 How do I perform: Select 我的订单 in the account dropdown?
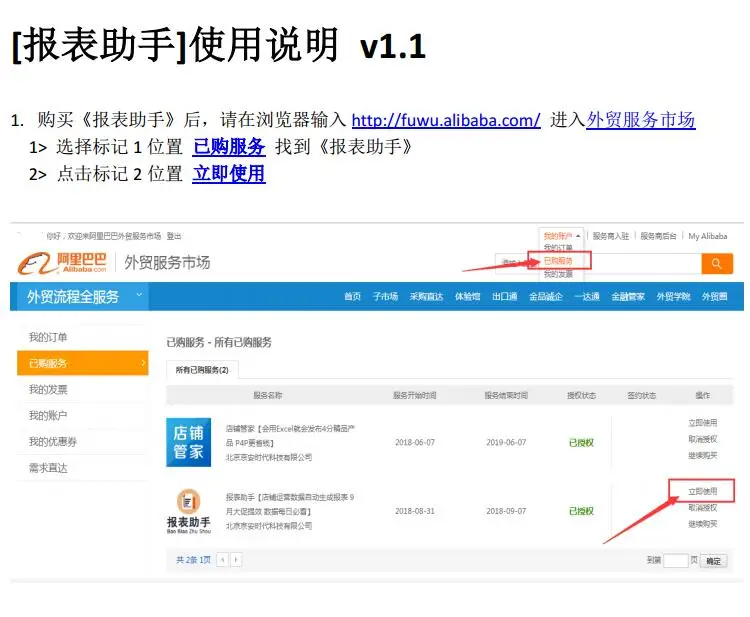coord(558,247)
